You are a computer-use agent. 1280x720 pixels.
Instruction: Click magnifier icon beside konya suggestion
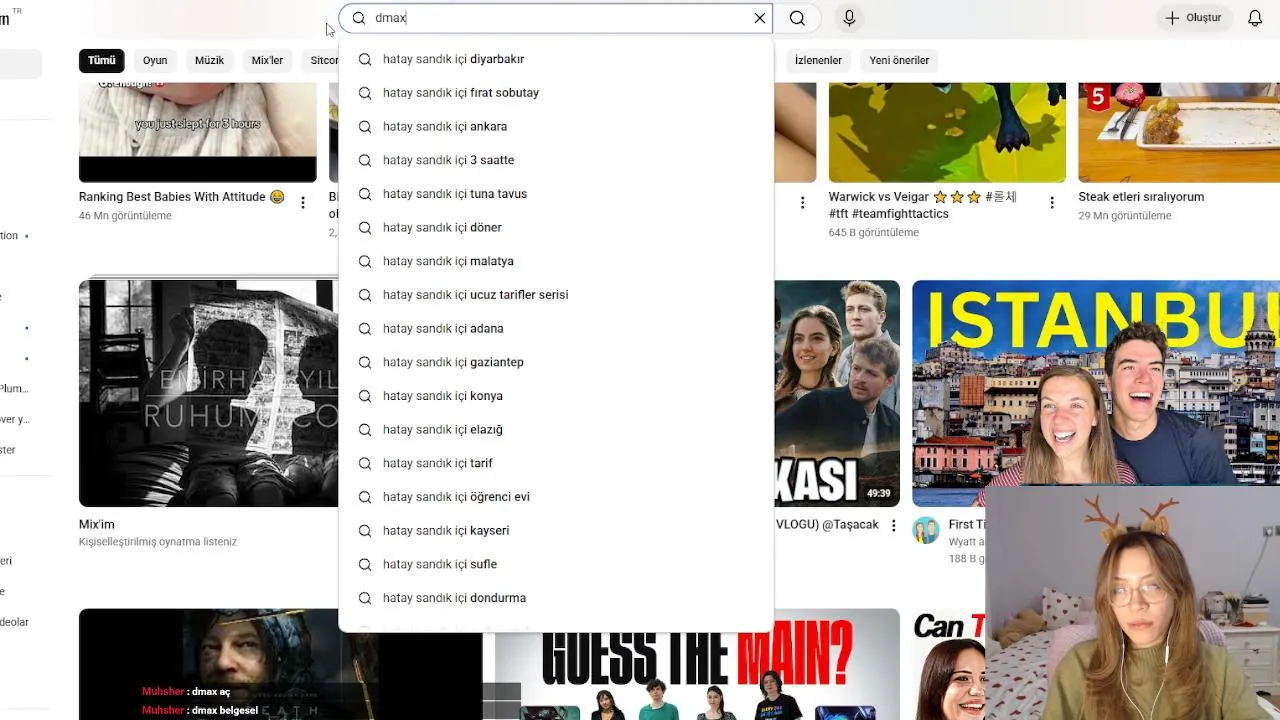[x=365, y=396]
